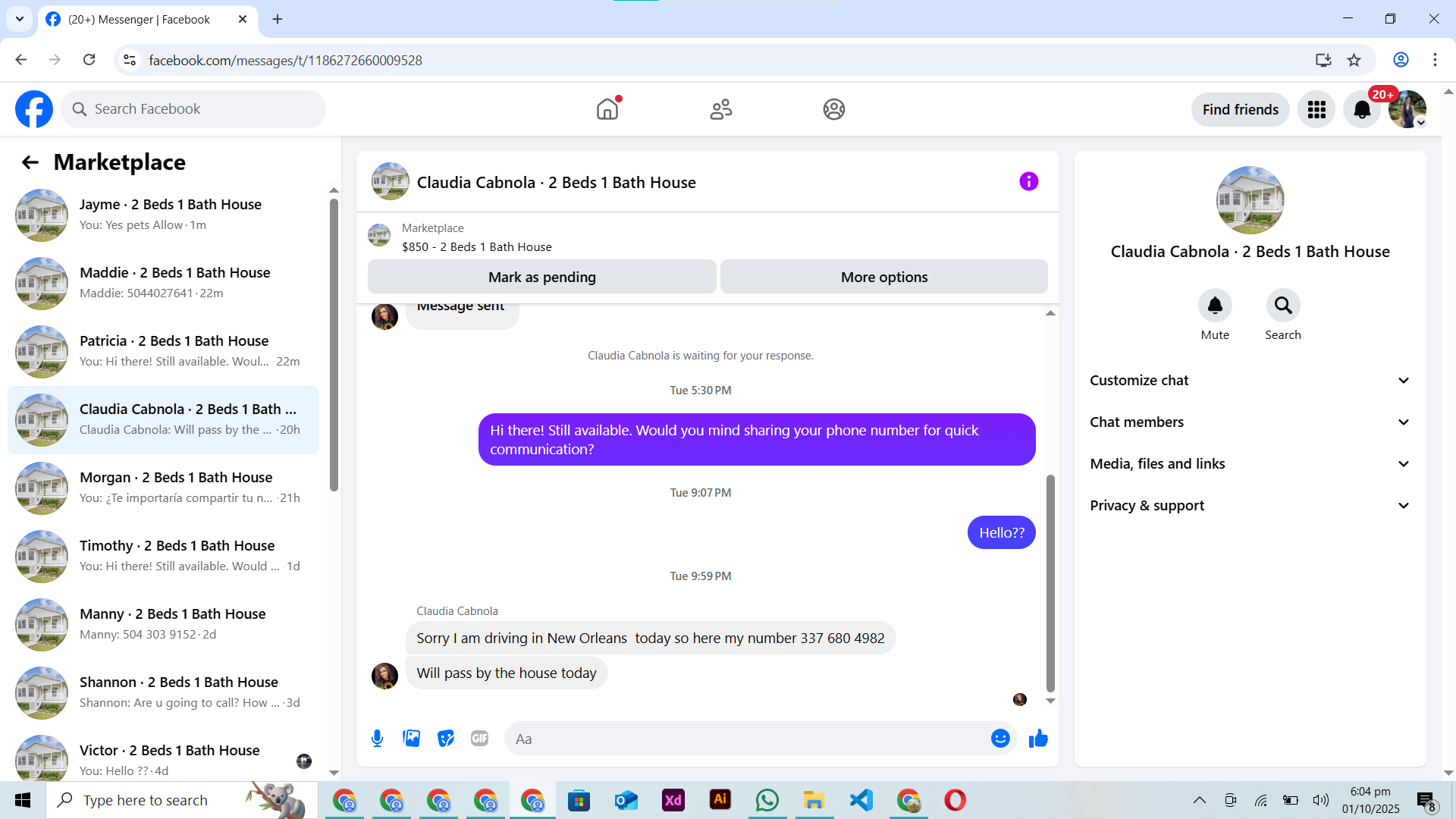Open WhatsApp from taskbar
Screen dimensions: 1456x819
tap(767, 800)
